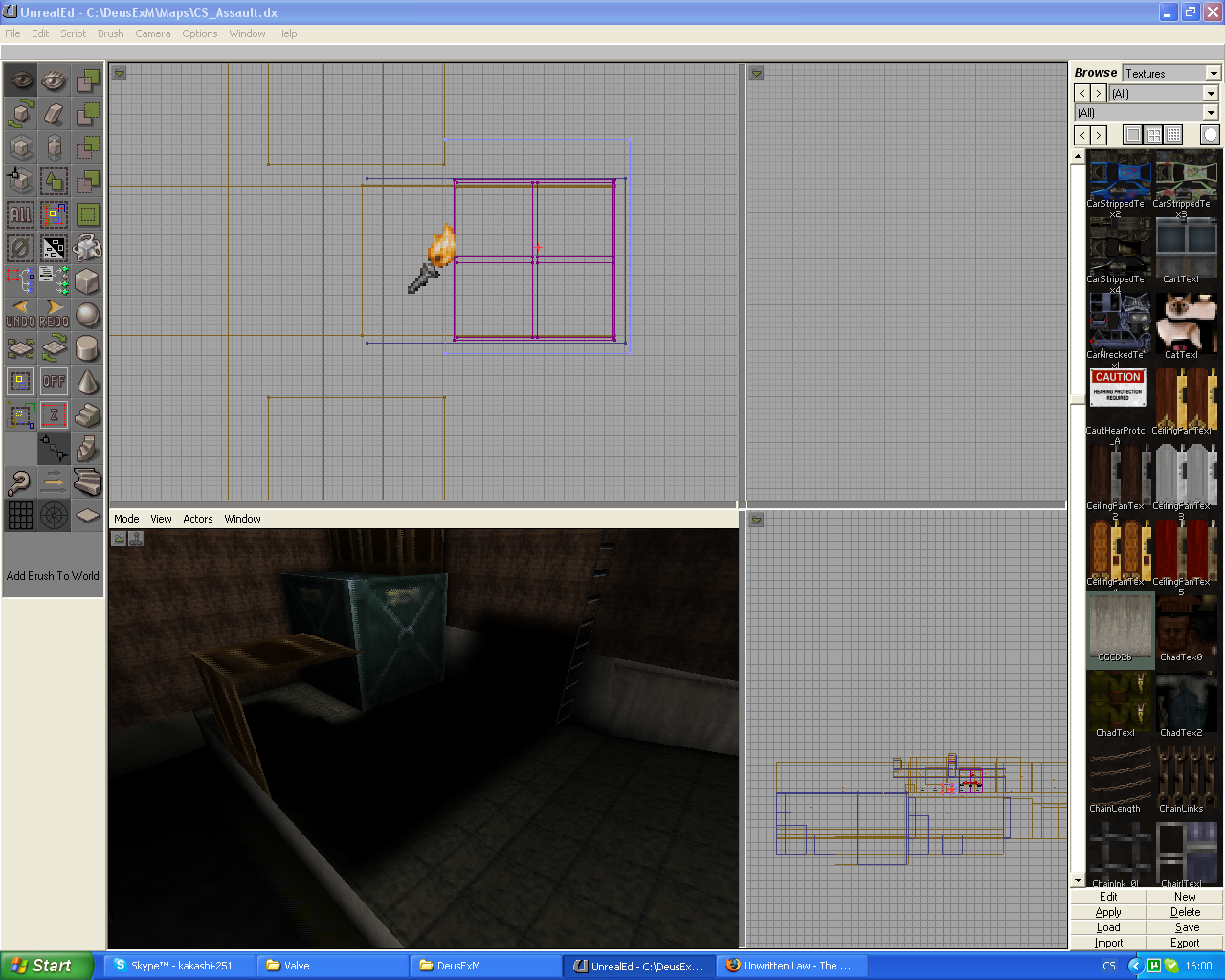
Task: Open the Browse Textures type dropdown
Action: pos(1214,74)
